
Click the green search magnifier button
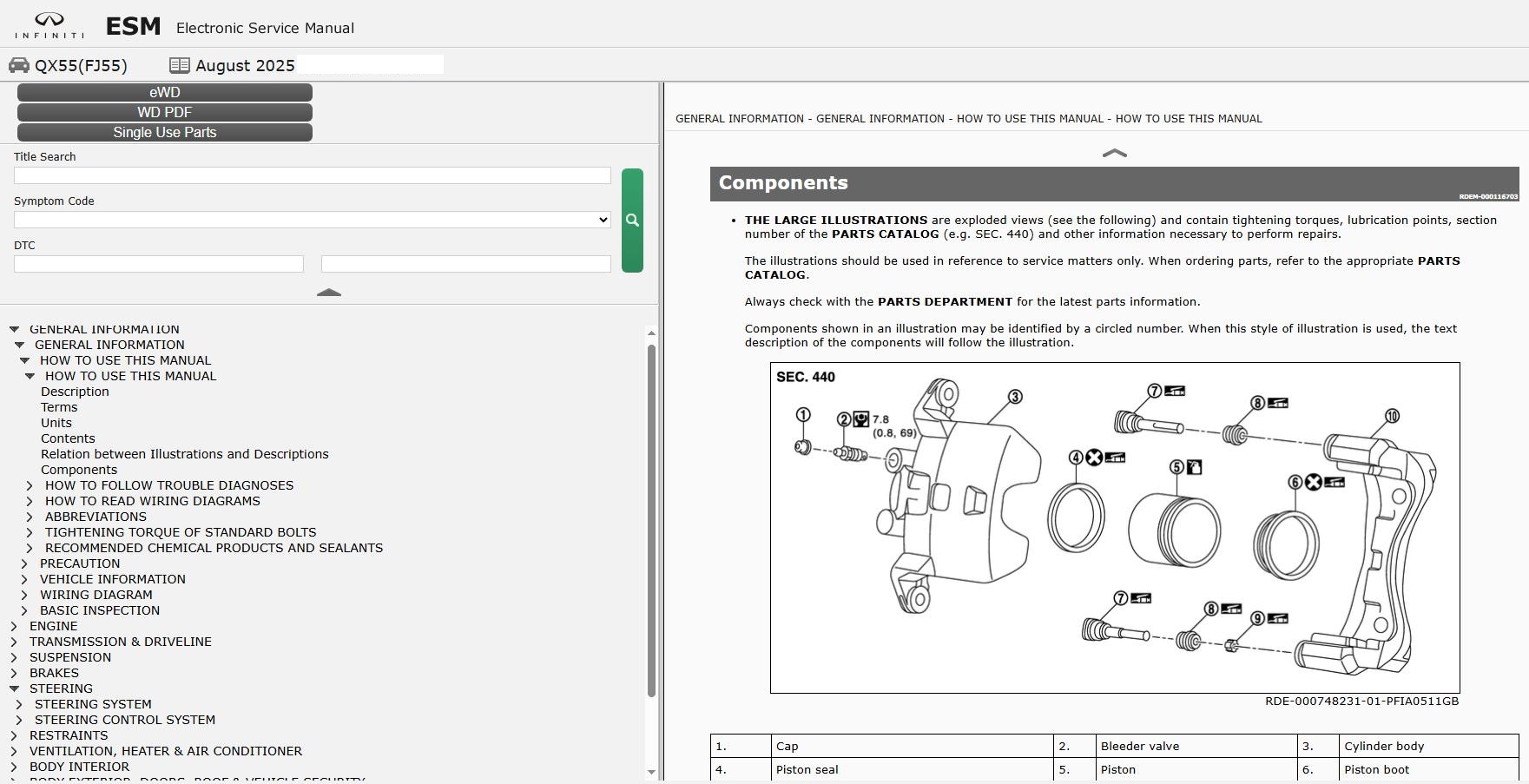pyautogui.click(x=632, y=221)
